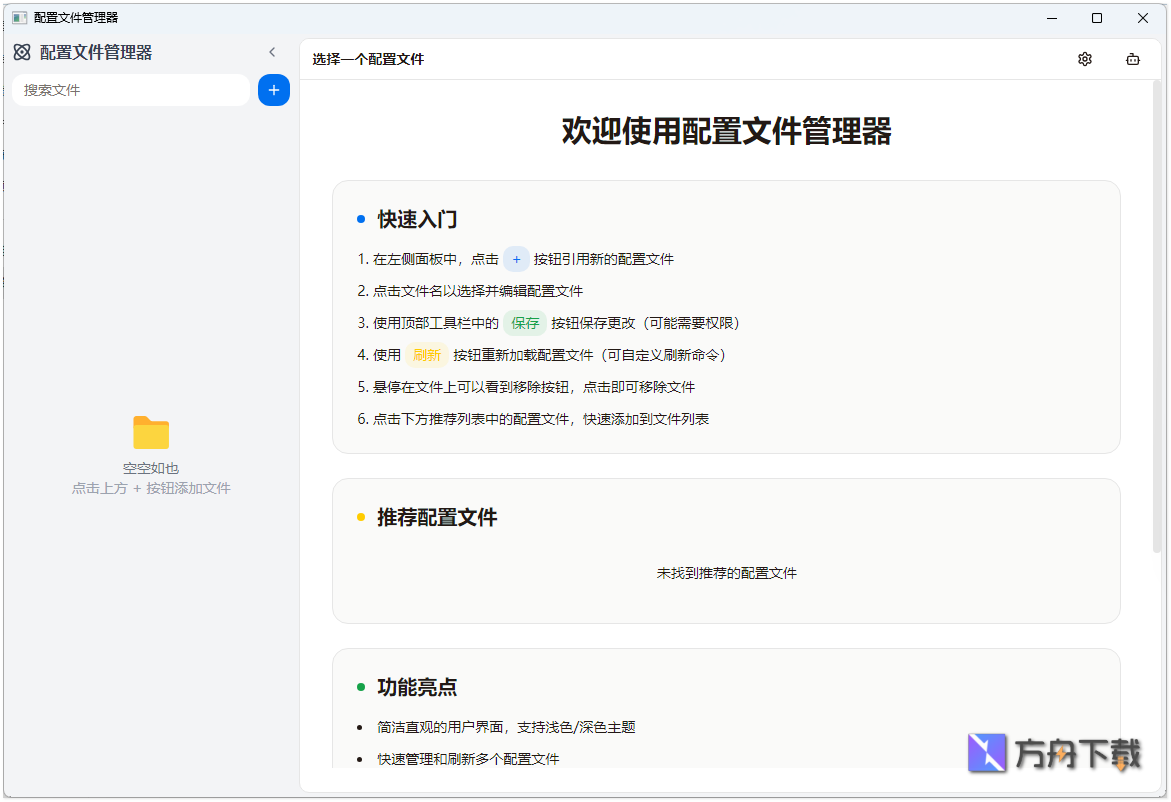This screenshot has width=1171, height=802.
Task: Select the 快速入门 section heading
Action: click(416, 219)
